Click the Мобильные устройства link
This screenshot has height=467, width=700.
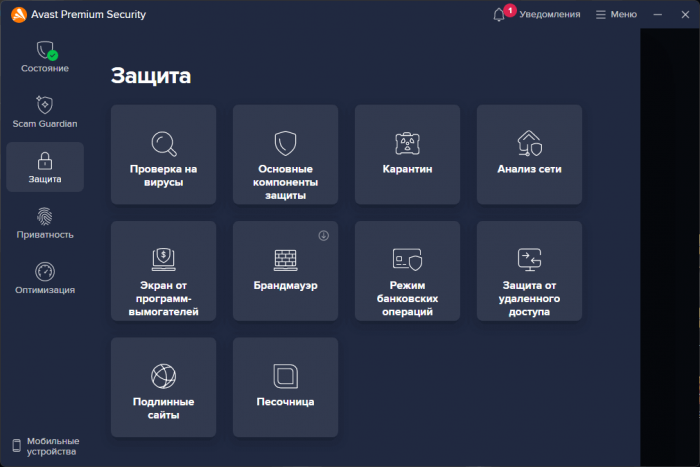pyautogui.click(x=45, y=446)
